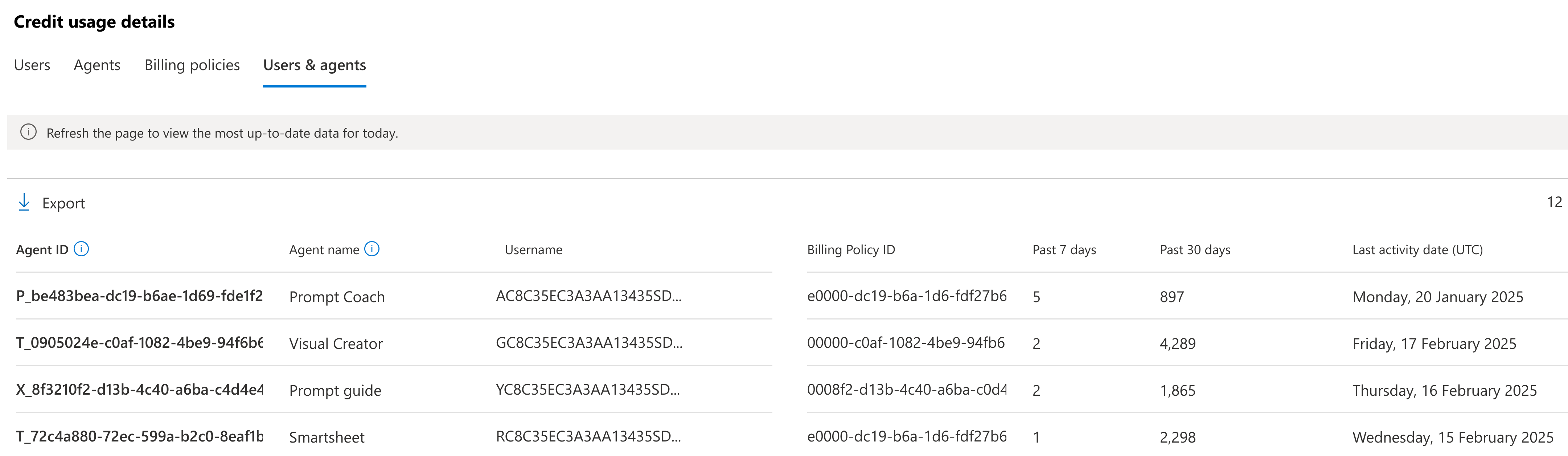Select the Smartsheet agent row
The height and width of the screenshot is (456, 1568).
point(326,437)
